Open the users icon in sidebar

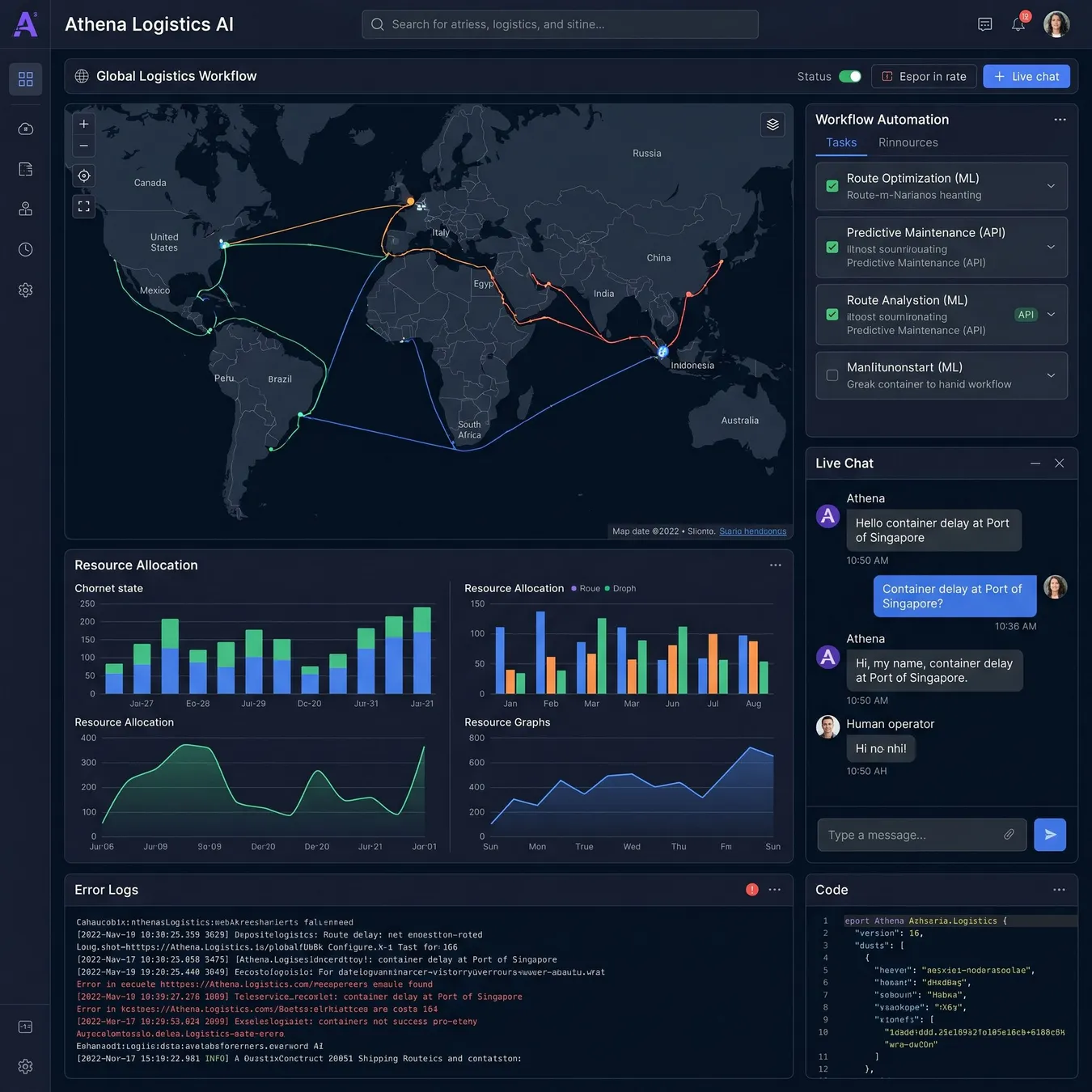[x=25, y=209]
